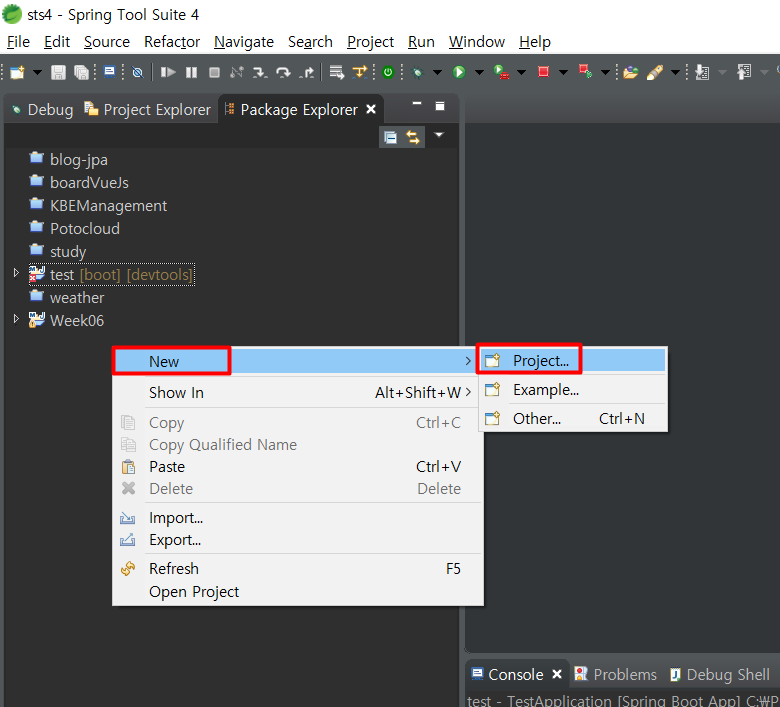This screenshot has width=780, height=707.
Task: Open the Edit menu
Action: coord(57,42)
